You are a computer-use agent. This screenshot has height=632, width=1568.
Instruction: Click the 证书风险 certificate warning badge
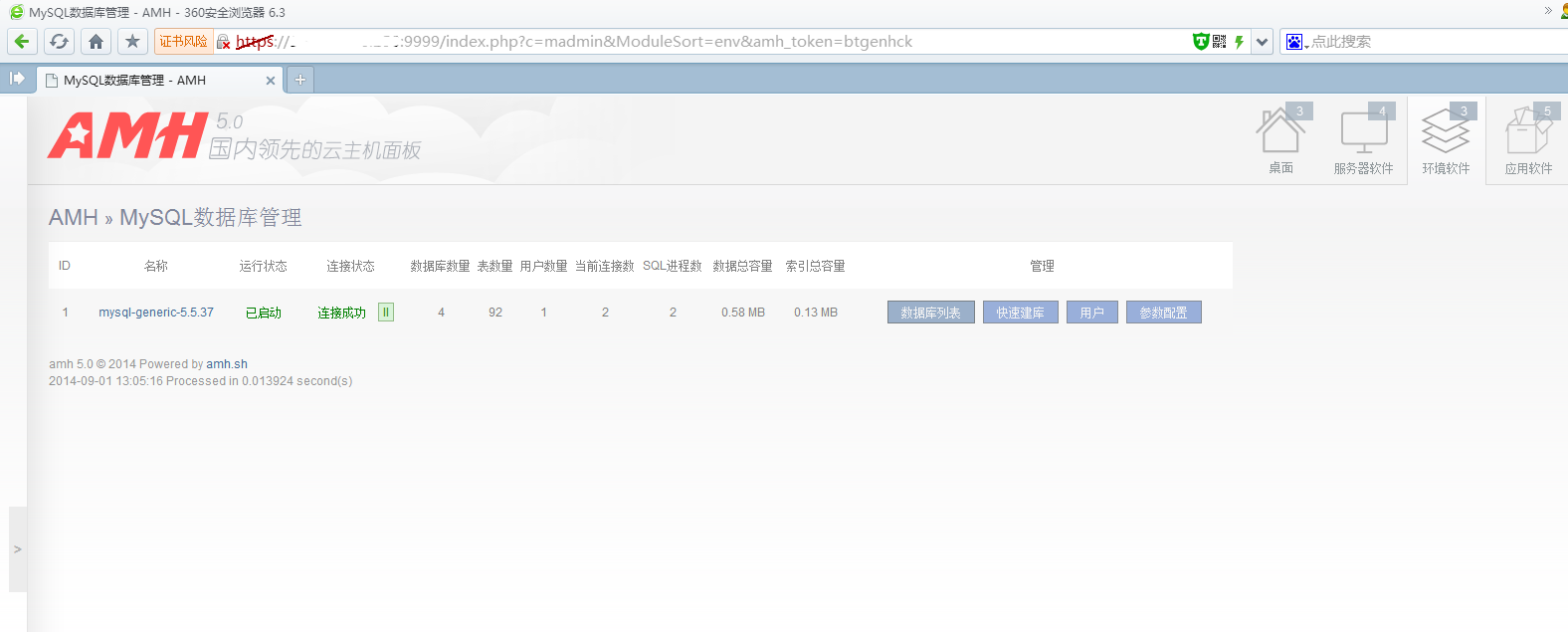pos(184,42)
